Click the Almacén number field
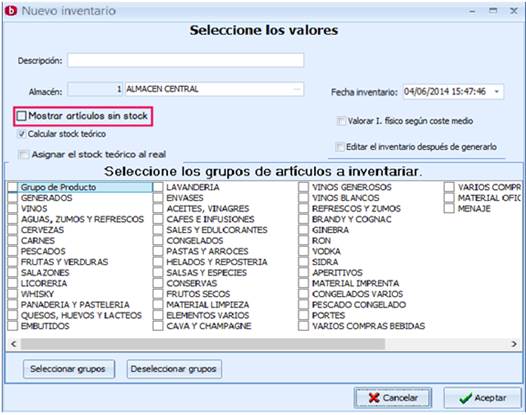 (x=95, y=89)
